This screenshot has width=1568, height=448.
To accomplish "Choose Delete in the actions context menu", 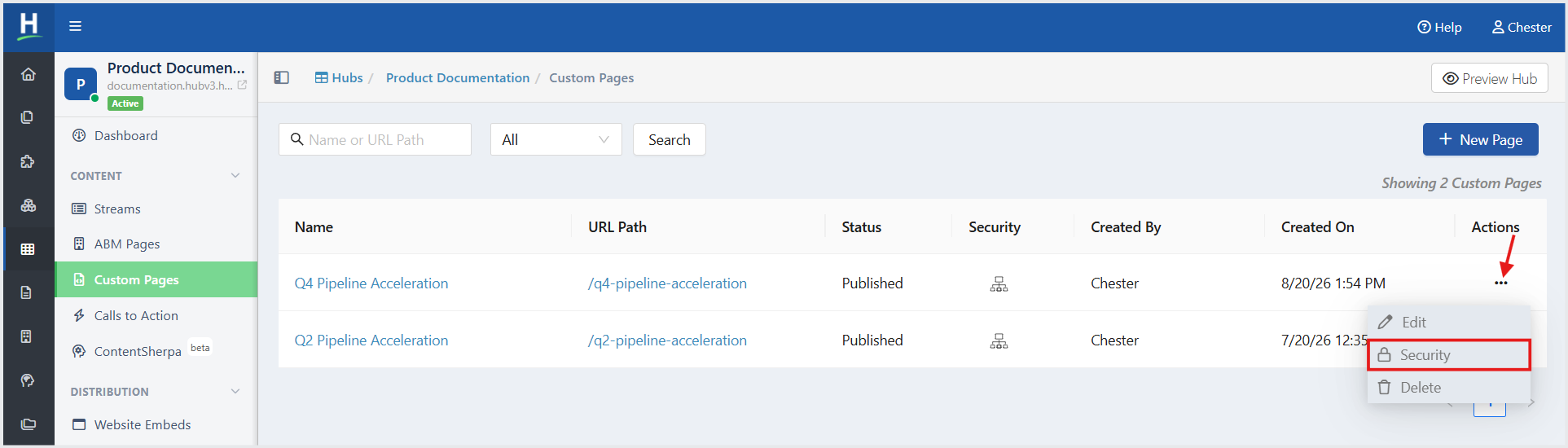I will click(1449, 388).
